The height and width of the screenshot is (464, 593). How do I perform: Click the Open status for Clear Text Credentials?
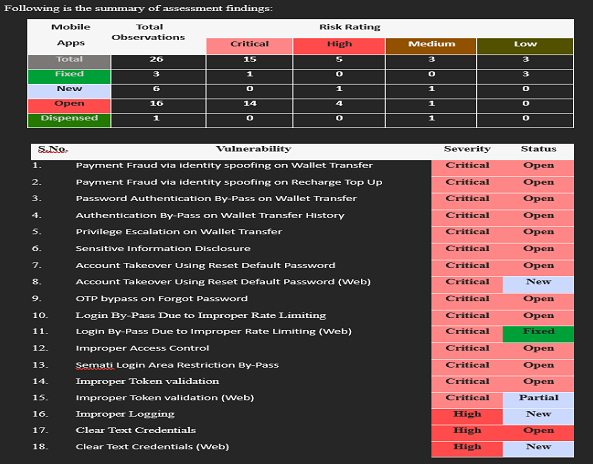(x=538, y=433)
